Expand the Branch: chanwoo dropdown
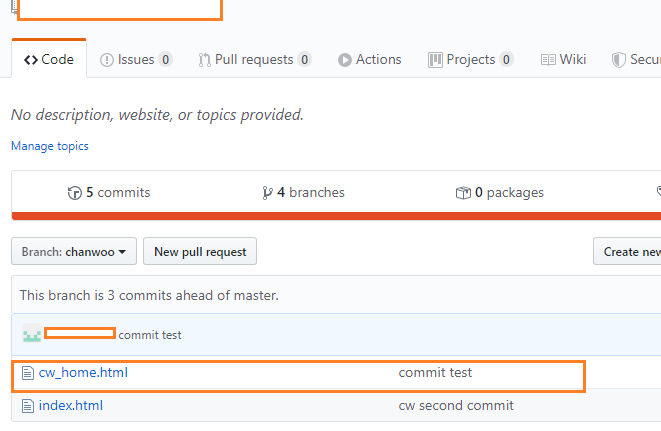Image resolution: width=661 pixels, height=431 pixels. pos(74,251)
